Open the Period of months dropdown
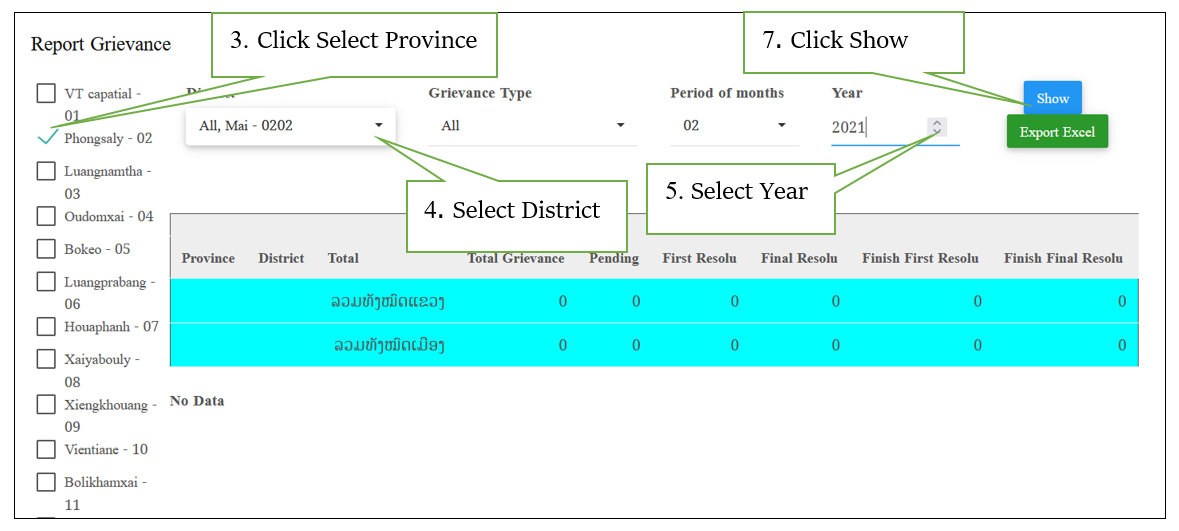 coord(734,126)
